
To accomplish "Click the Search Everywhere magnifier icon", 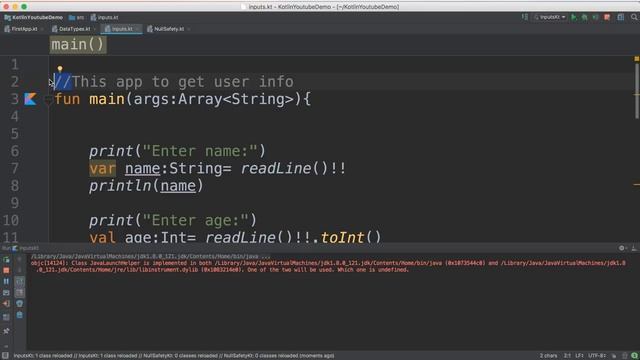I will [x=634, y=17].
